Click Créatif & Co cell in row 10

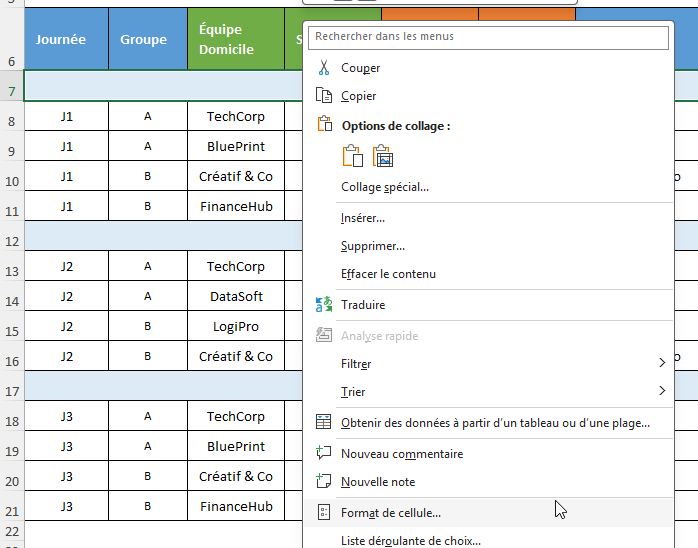pyautogui.click(x=236, y=176)
